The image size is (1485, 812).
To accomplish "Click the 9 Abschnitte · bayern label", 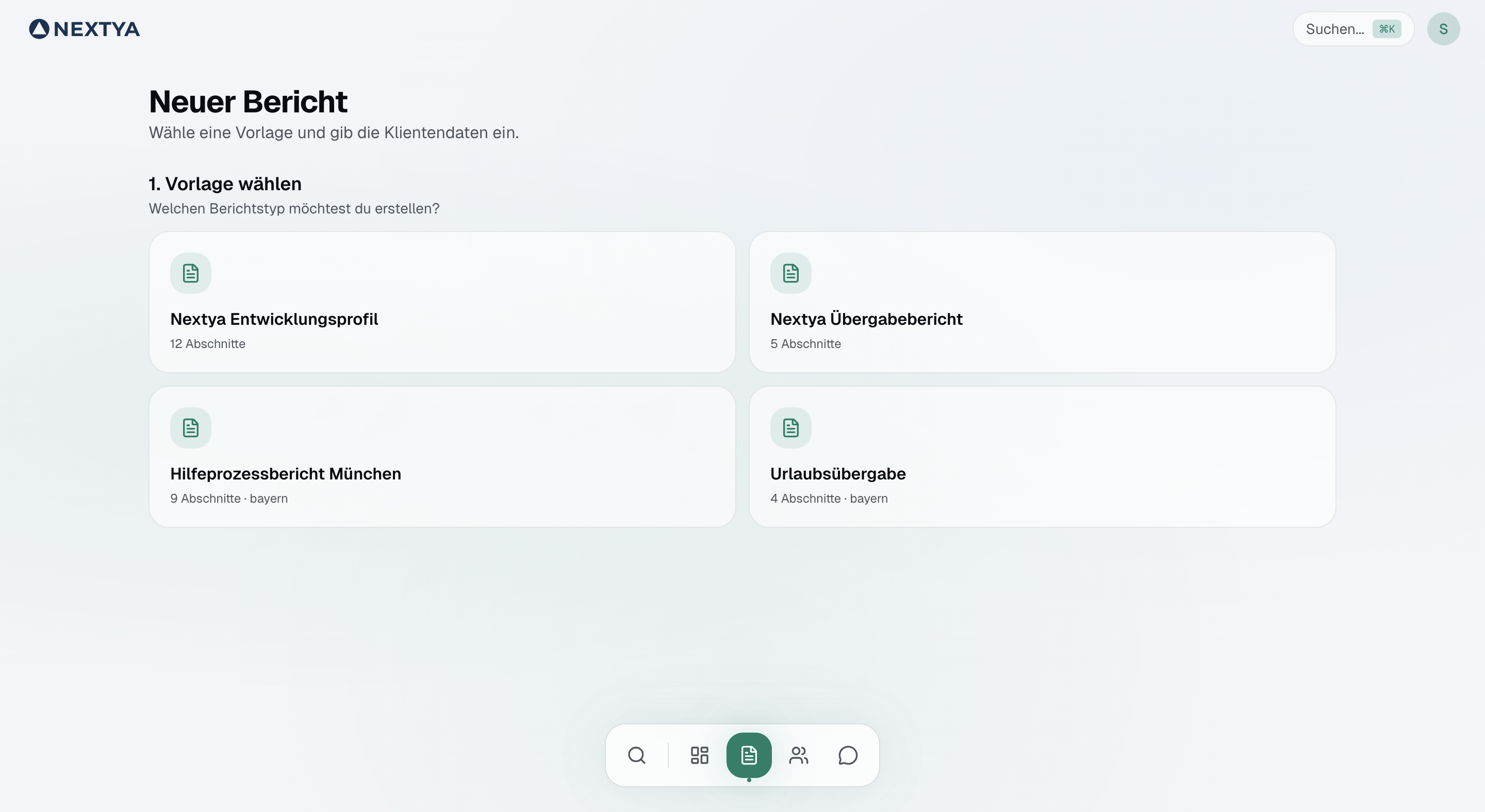I will point(229,499).
